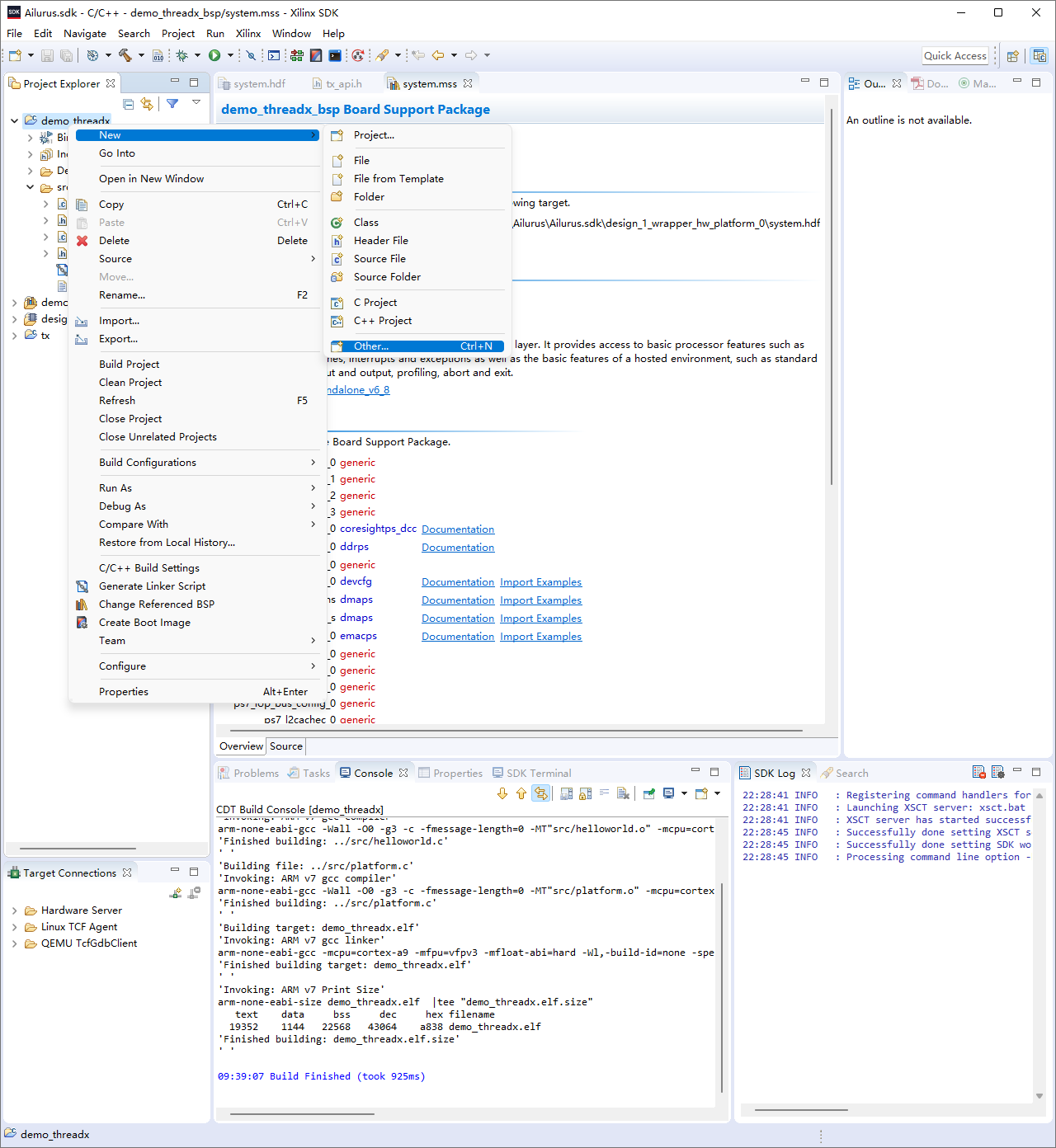Click the Clear Console icon
The image size is (1056, 1148).
[x=623, y=793]
